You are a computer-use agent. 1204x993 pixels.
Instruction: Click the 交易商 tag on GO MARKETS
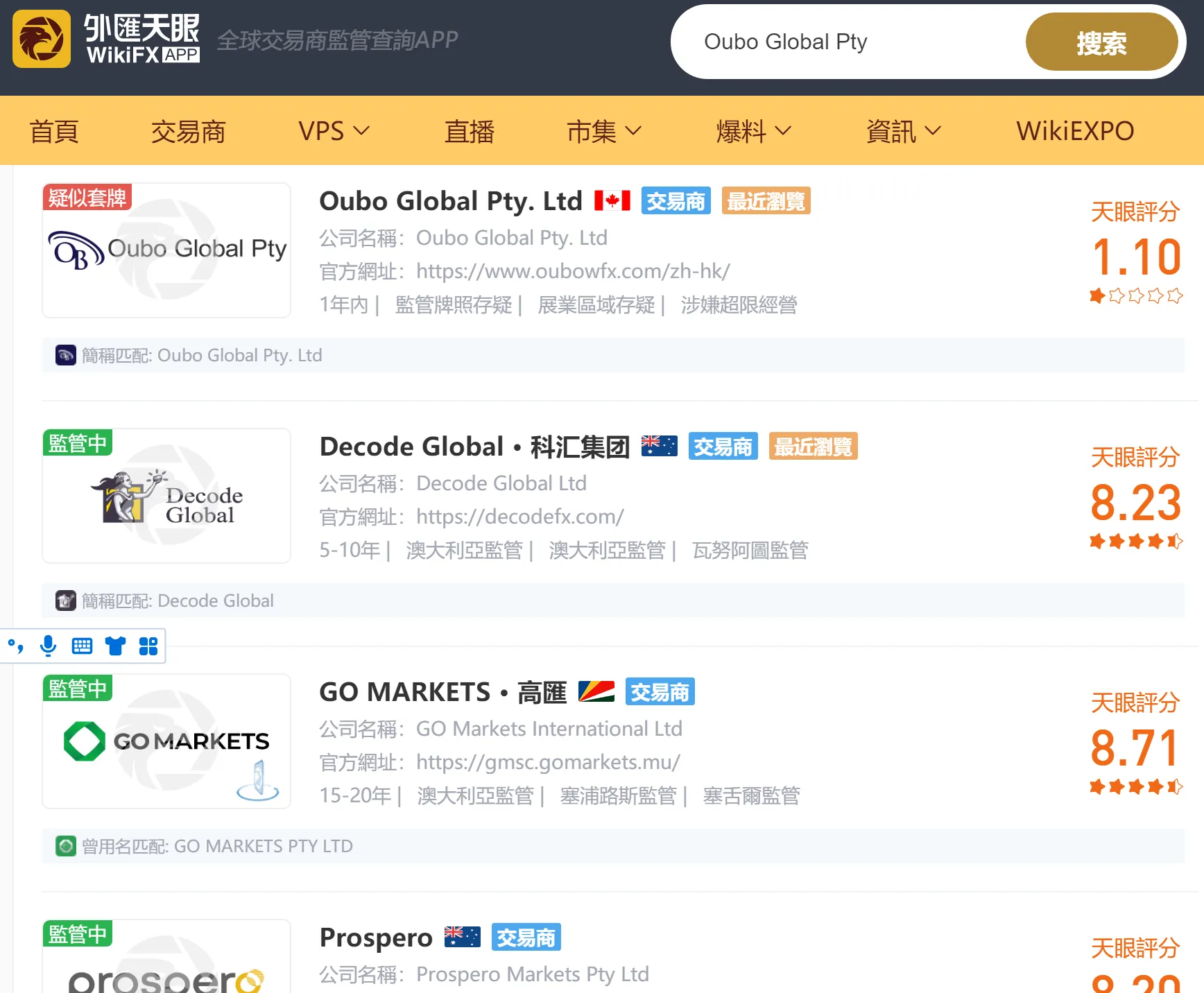[660, 692]
